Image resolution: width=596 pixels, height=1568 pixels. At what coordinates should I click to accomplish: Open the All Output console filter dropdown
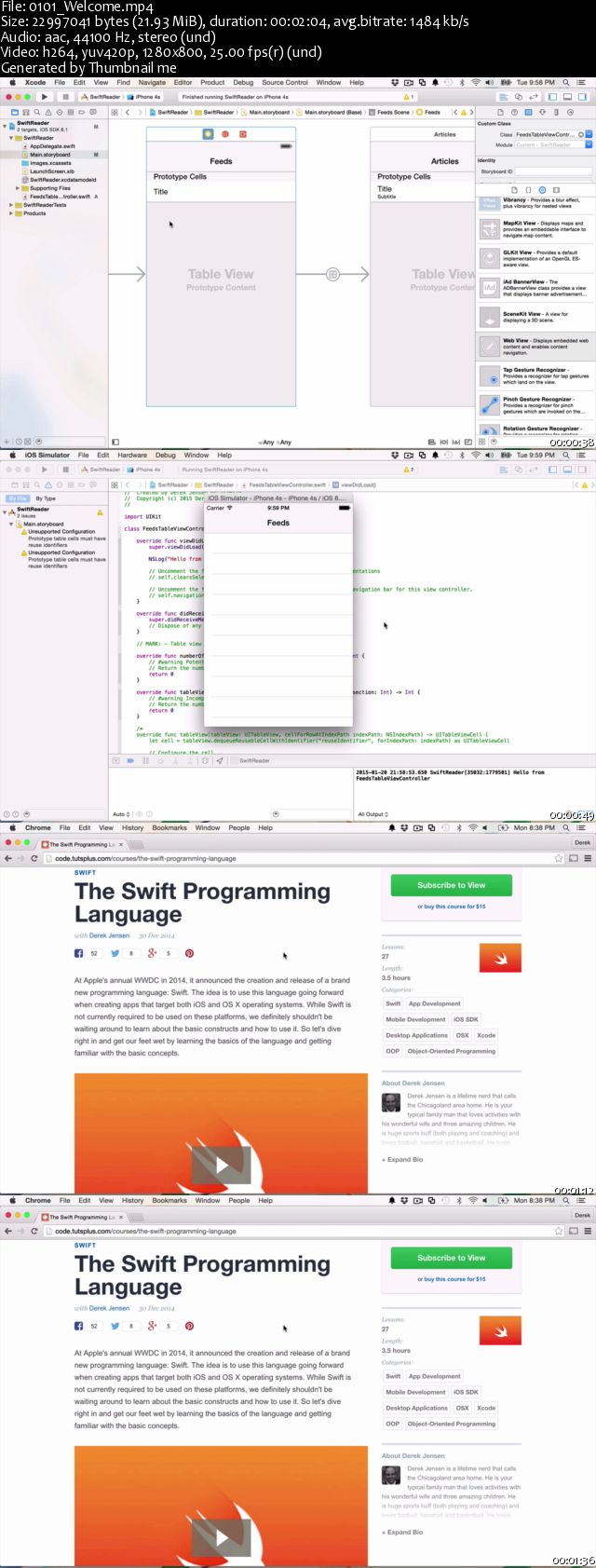click(x=373, y=814)
